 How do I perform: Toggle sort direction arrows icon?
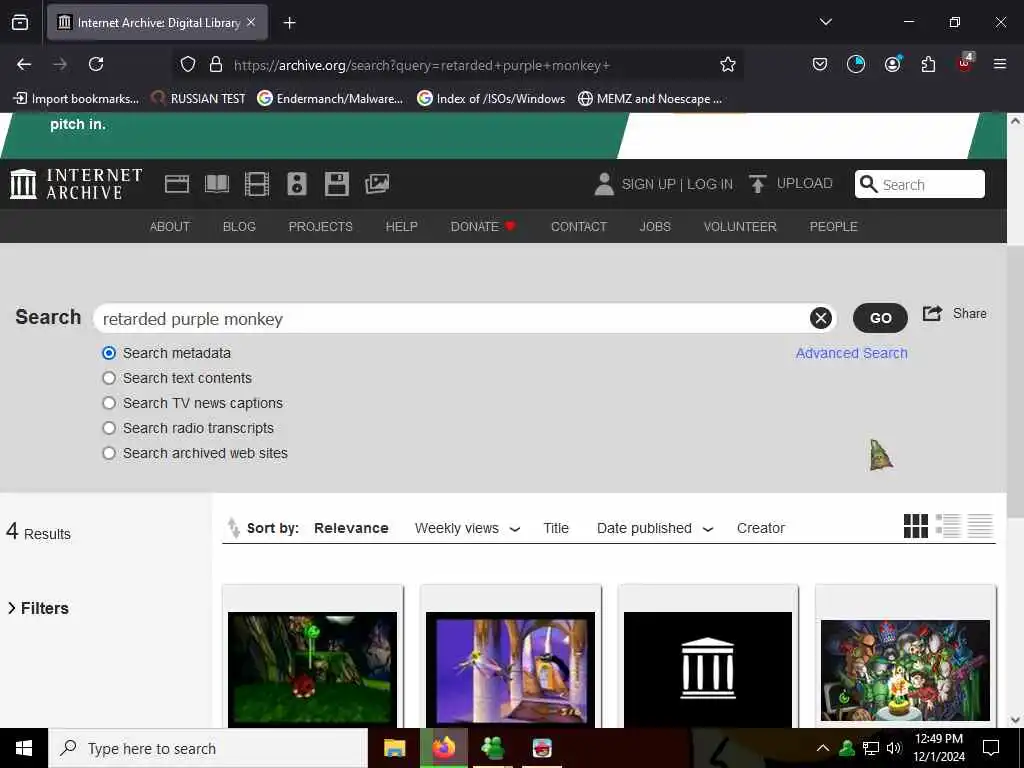click(x=233, y=528)
